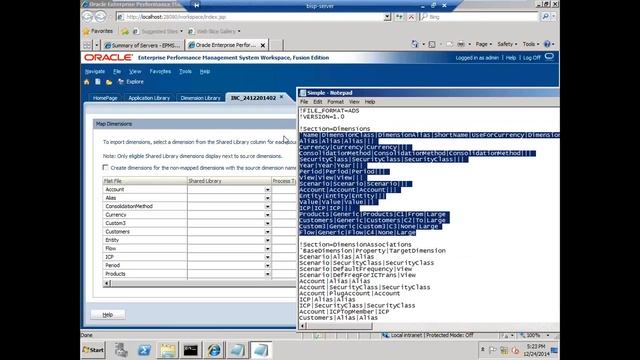
Task: Click the Action Center flag tray icon
Action: (493, 350)
